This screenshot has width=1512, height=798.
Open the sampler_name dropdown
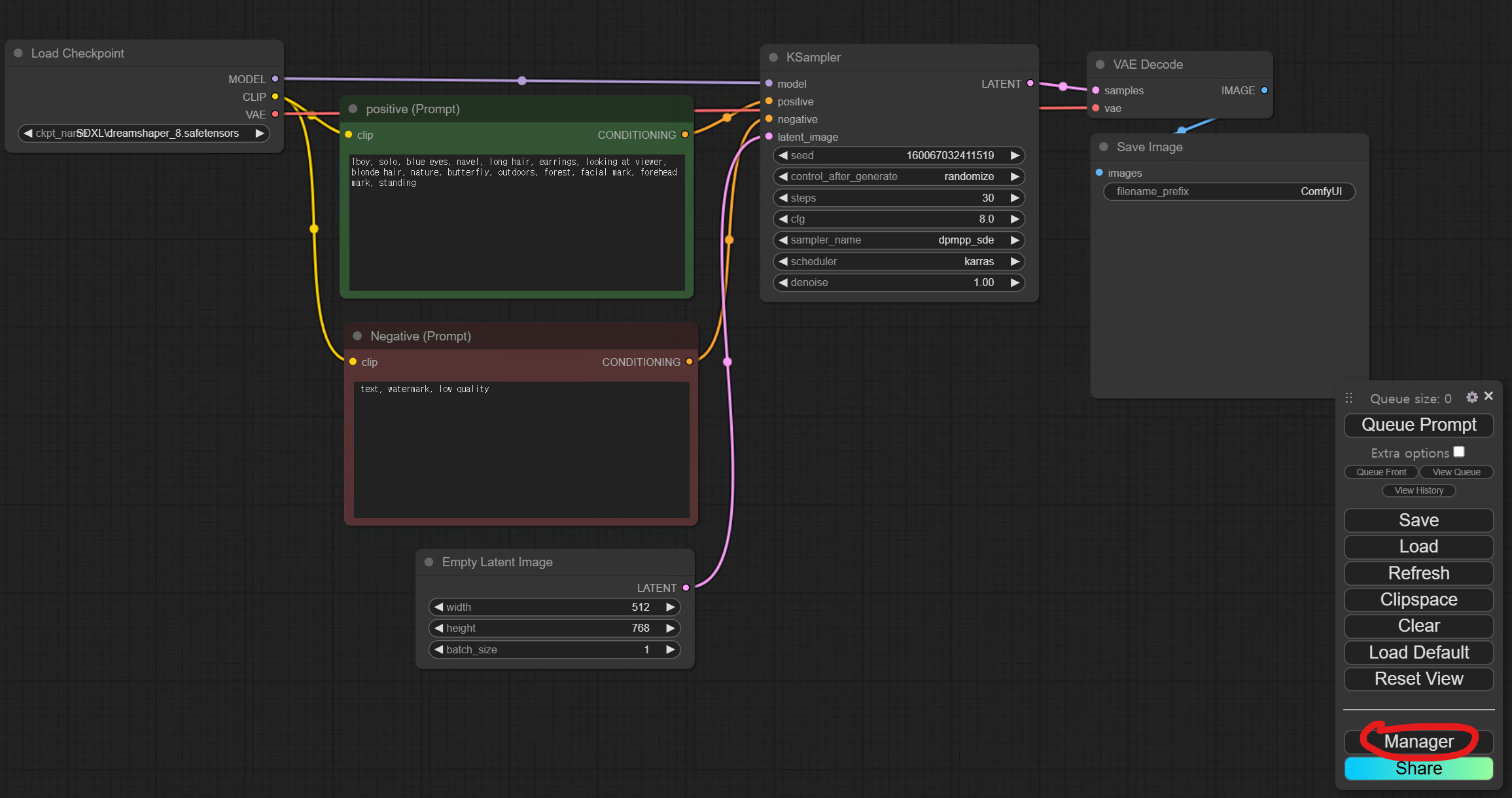point(898,240)
